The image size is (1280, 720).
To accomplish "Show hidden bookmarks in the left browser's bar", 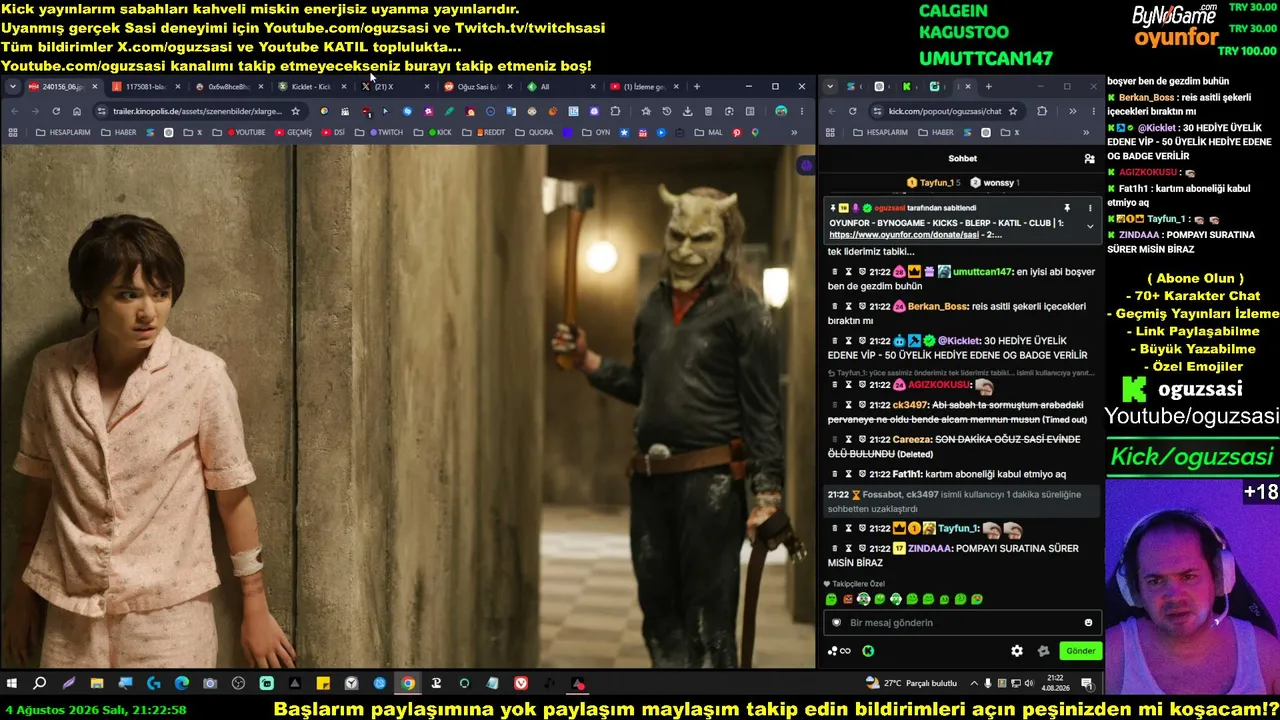I will coord(794,132).
